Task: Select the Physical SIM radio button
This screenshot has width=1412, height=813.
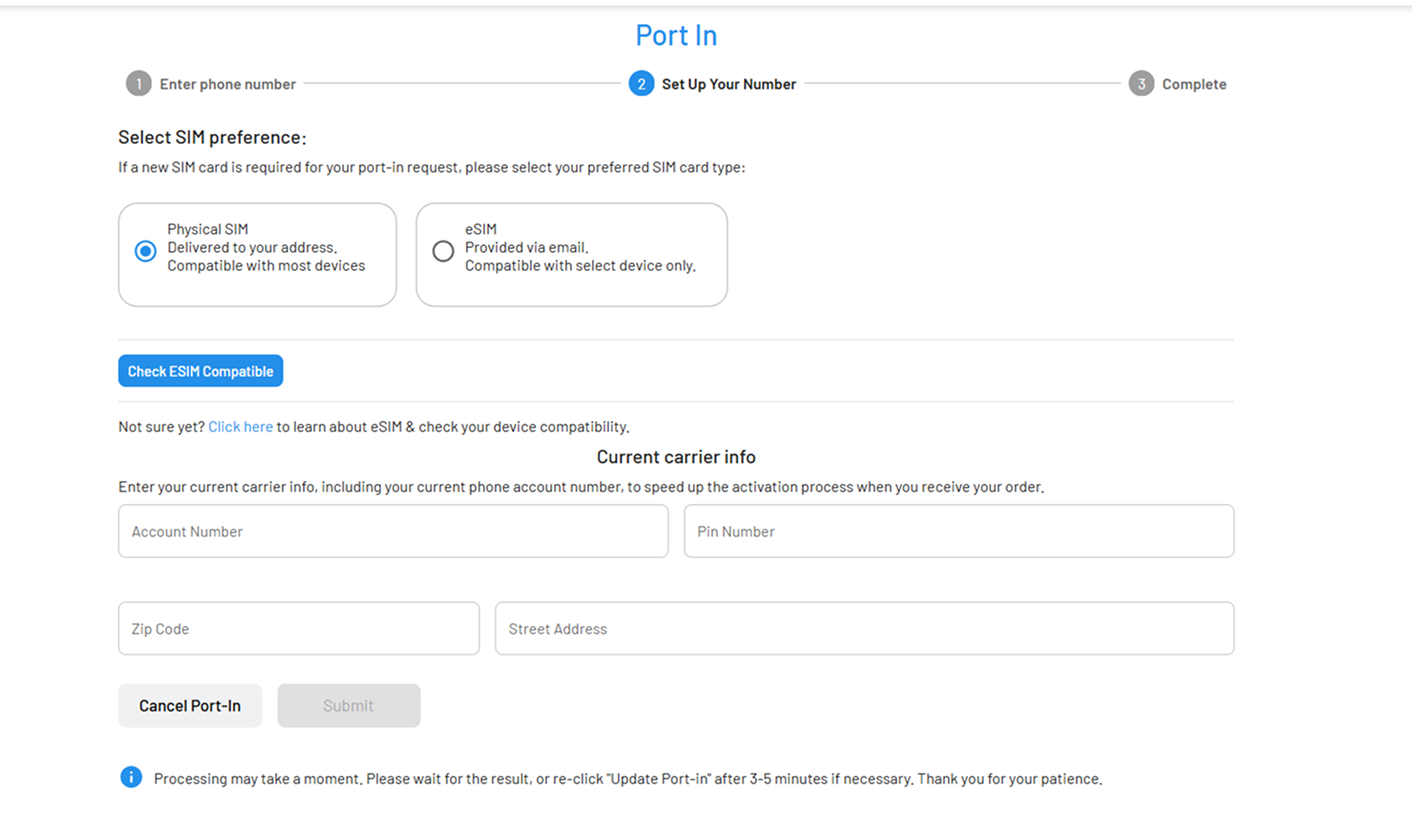Action: tap(146, 251)
